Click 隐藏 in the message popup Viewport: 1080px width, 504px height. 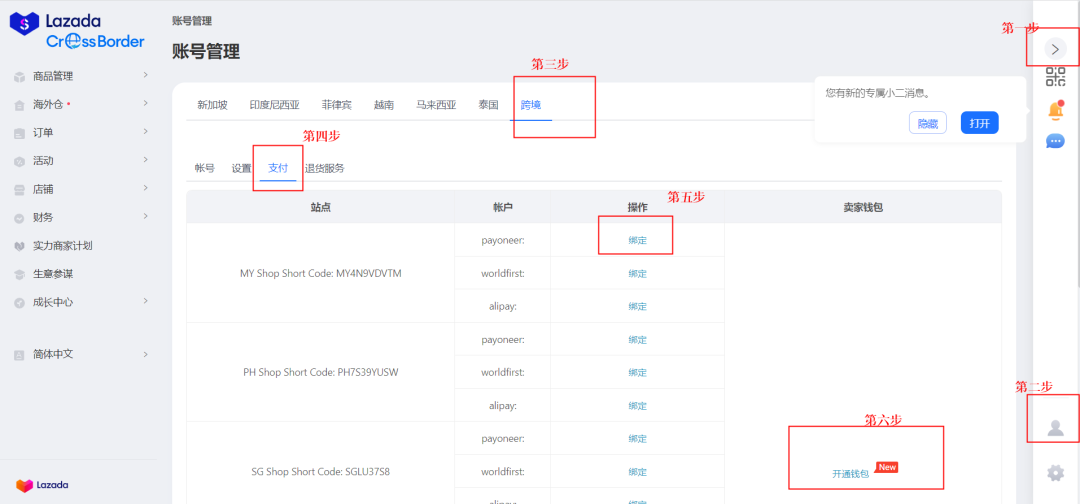pyautogui.click(x=928, y=123)
